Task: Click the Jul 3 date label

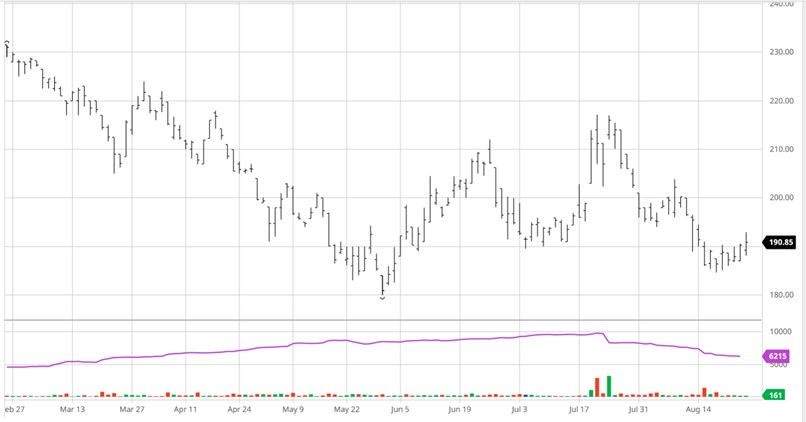Action: pyautogui.click(x=519, y=410)
